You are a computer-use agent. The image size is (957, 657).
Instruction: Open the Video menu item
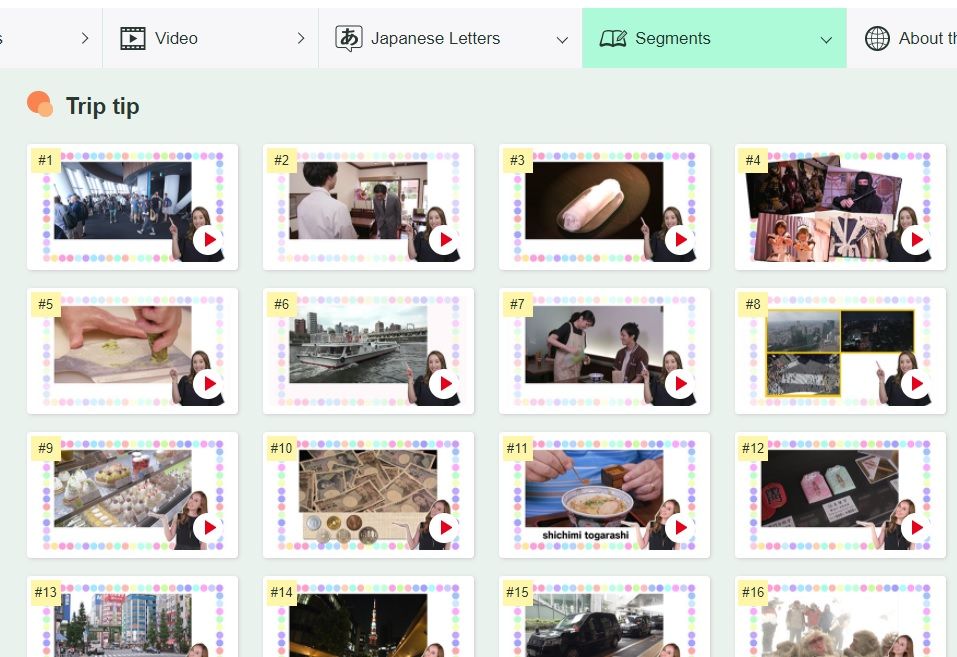[x=211, y=38]
